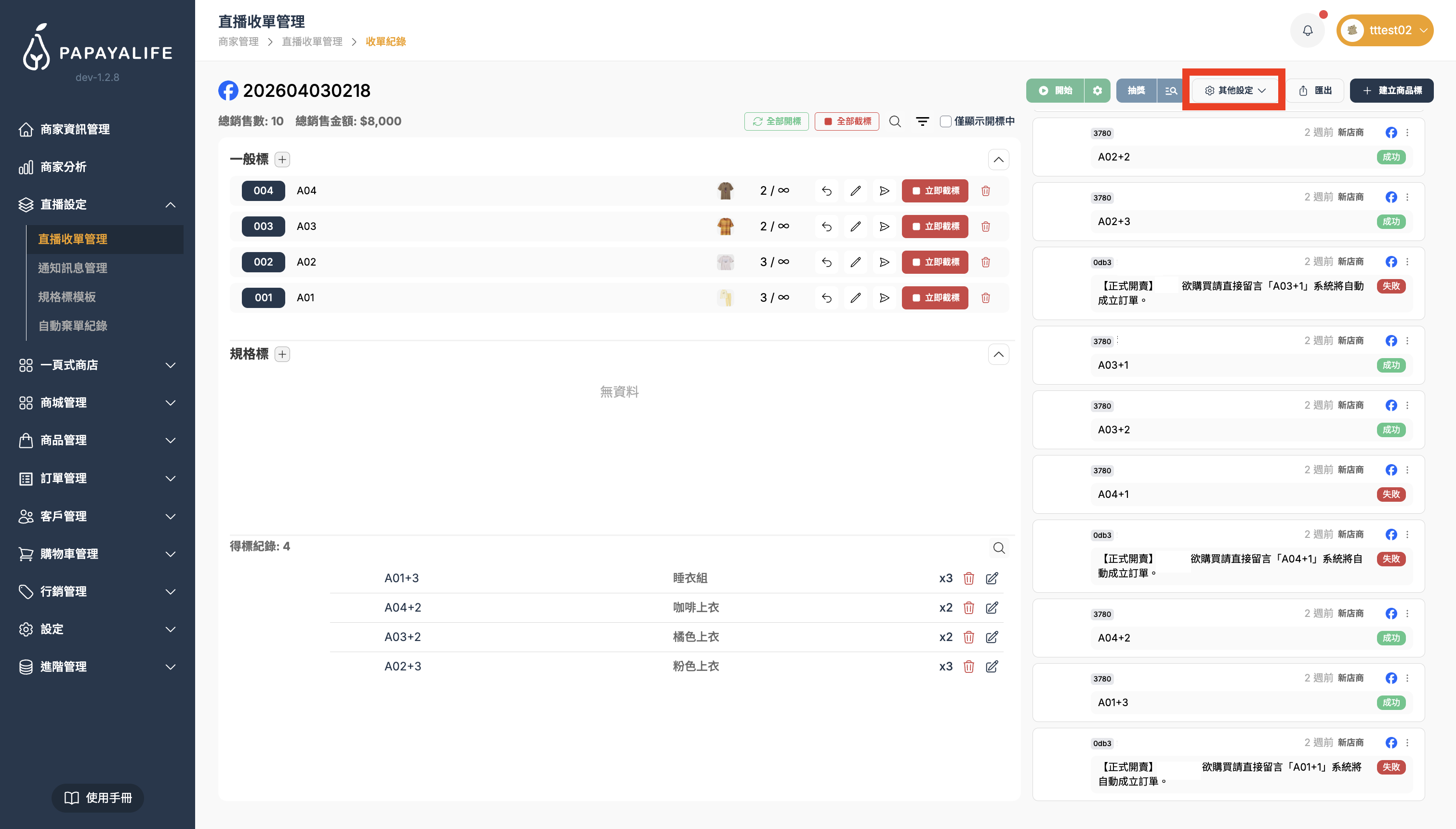Delete the A02+3 winning record
The image size is (1456, 829).
(x=968, y=666)
